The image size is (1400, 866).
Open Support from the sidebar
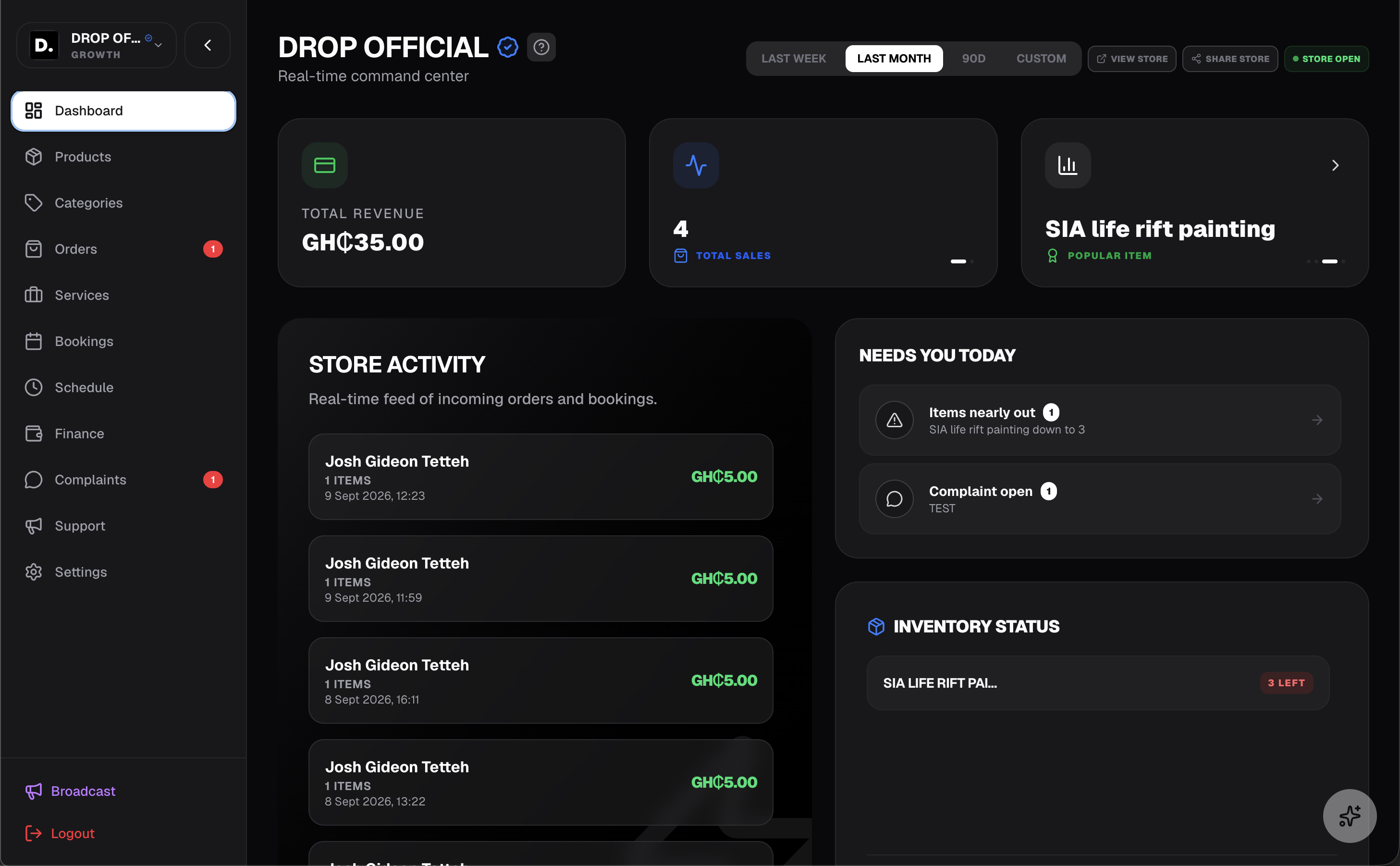[x=123, y=526]
